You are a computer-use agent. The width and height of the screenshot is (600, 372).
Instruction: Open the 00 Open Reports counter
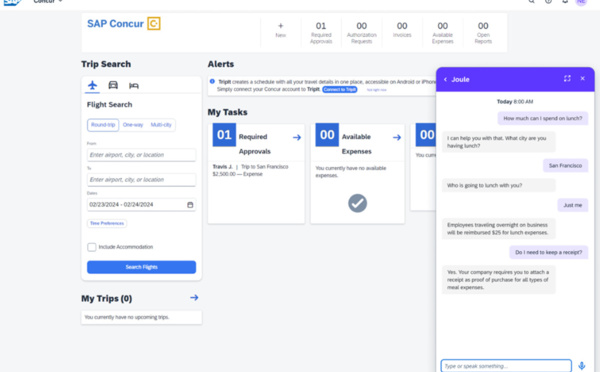483,32
